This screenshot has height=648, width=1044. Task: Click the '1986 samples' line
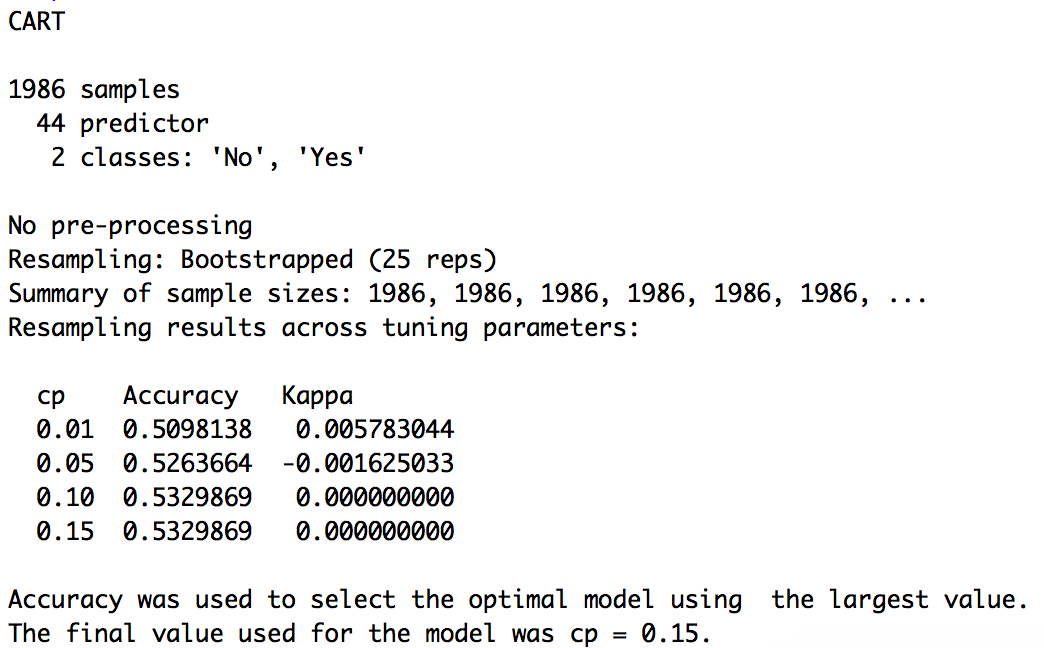pos(94,90)
